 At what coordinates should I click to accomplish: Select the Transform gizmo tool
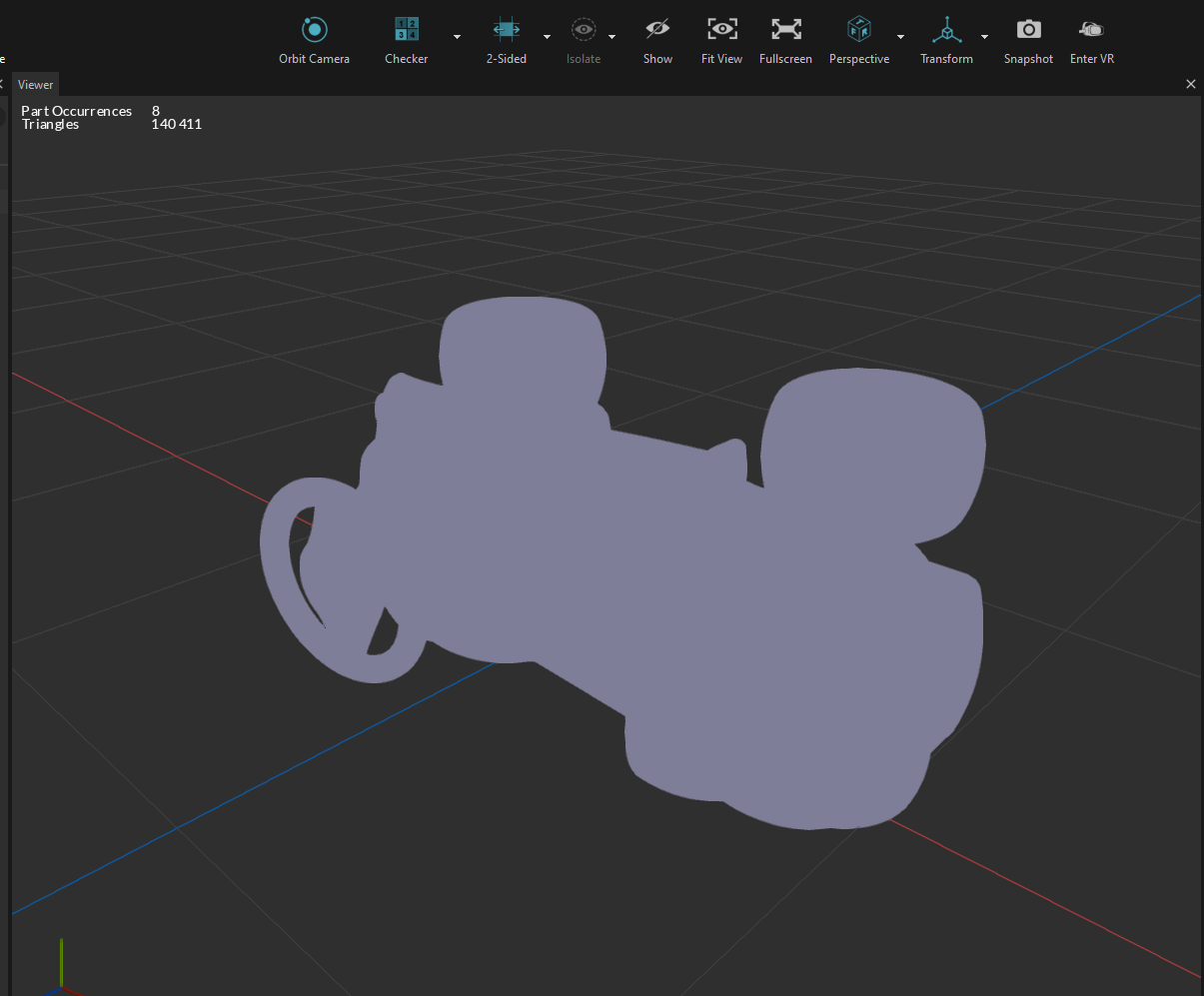(945, 30)
